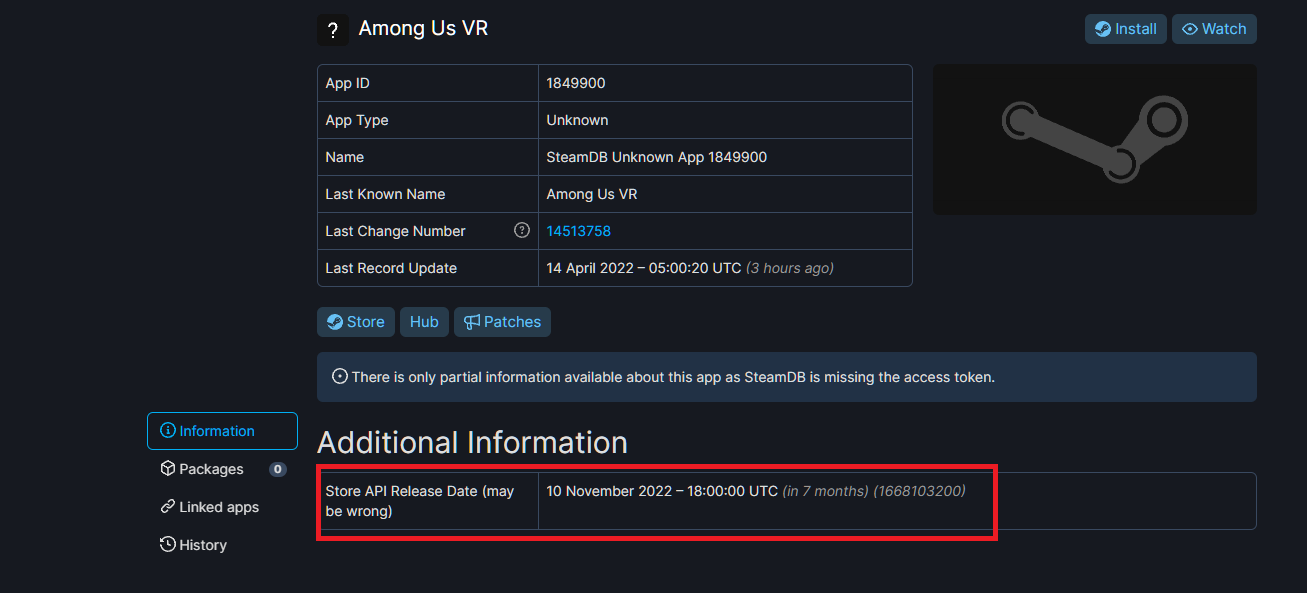This screenshot has width=1307, height=593.
Task: Click the Watch button
Action: tap(1214, 29)
